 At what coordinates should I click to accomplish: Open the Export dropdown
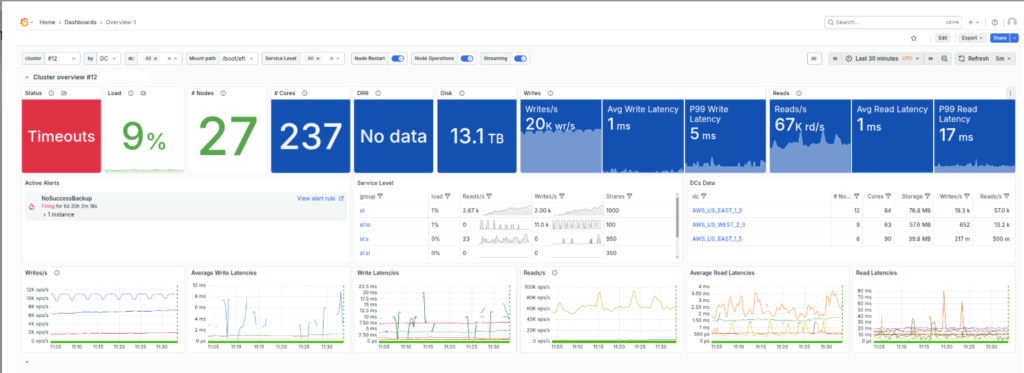click(x=972, y=39)
